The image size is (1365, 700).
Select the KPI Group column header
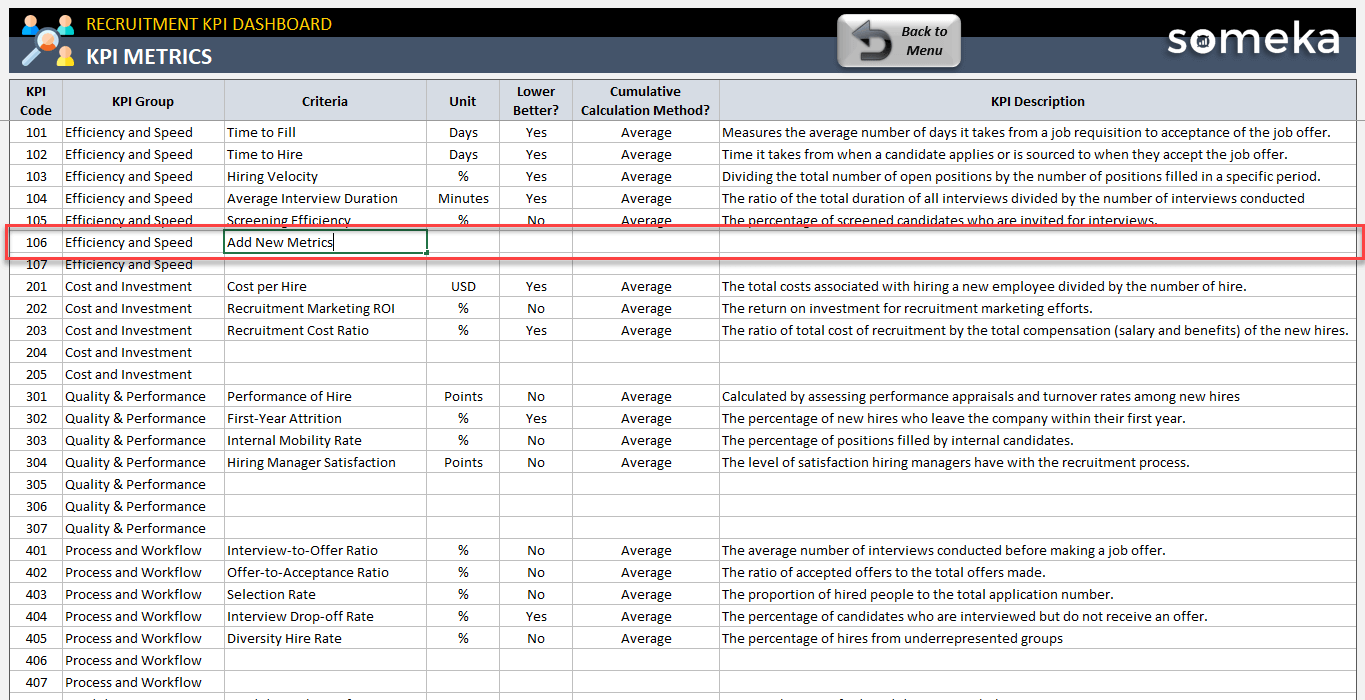(143, 101)
